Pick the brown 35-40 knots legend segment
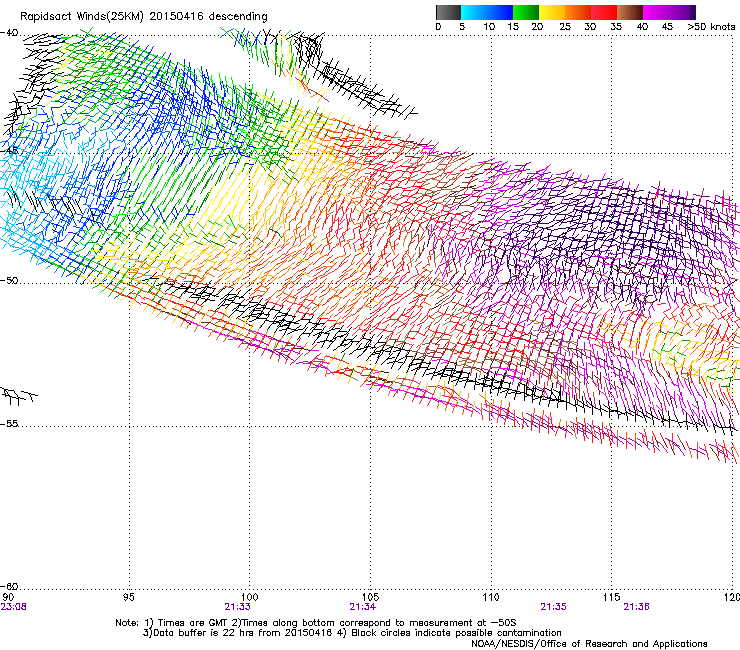Screen dimensions: 740x650 click(x=630, y=12)
